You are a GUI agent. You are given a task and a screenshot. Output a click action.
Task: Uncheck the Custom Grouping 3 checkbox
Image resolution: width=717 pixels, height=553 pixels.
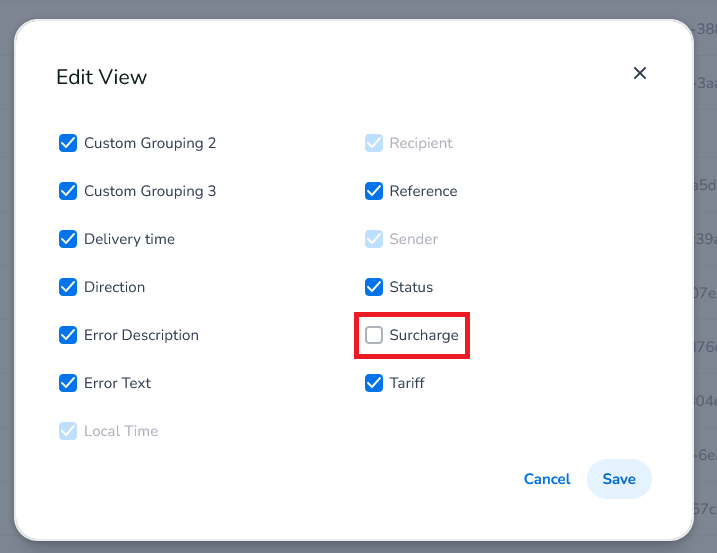[x=68, y=191]
